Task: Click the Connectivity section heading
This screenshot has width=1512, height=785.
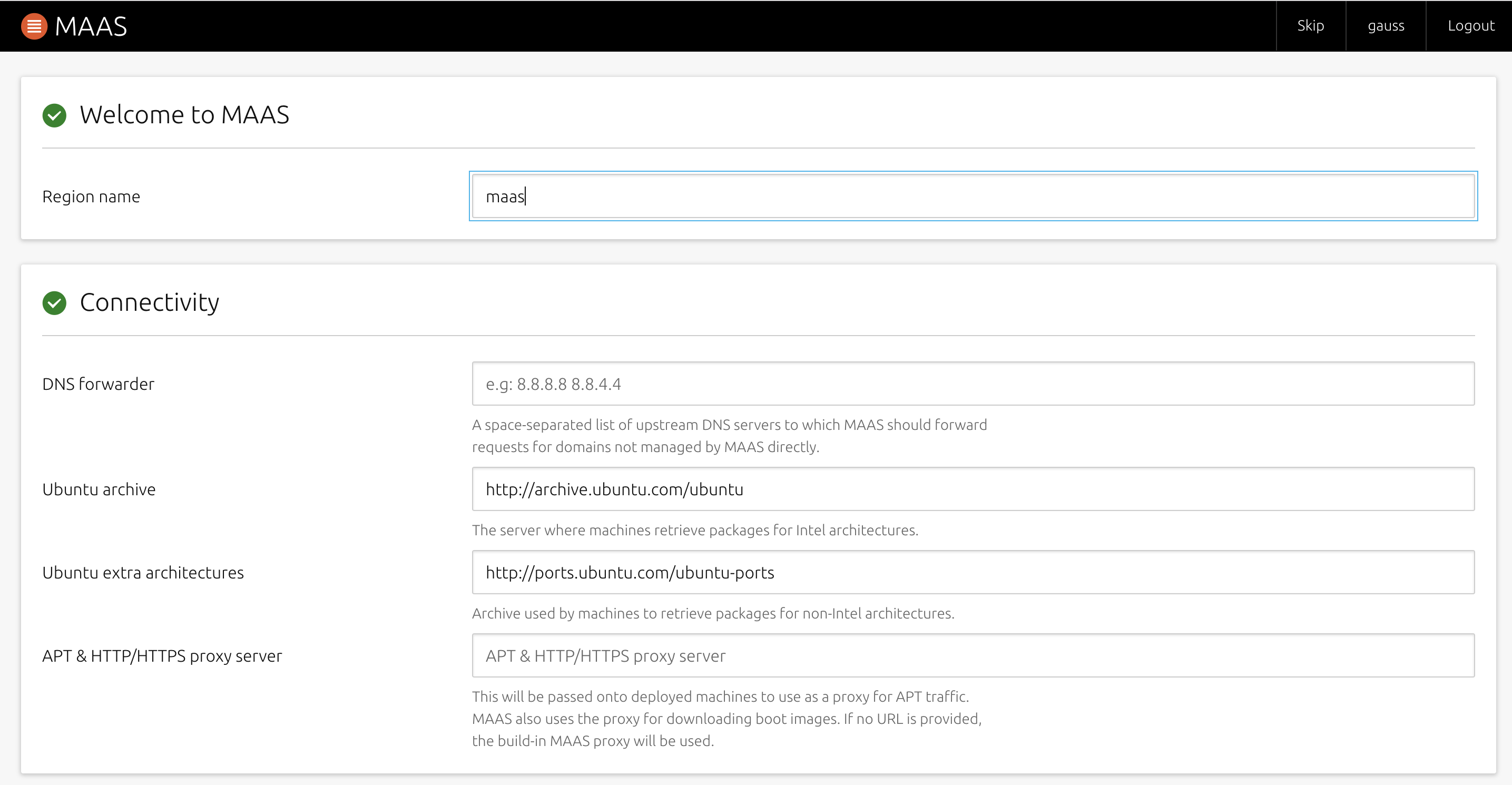Action: 149,302
